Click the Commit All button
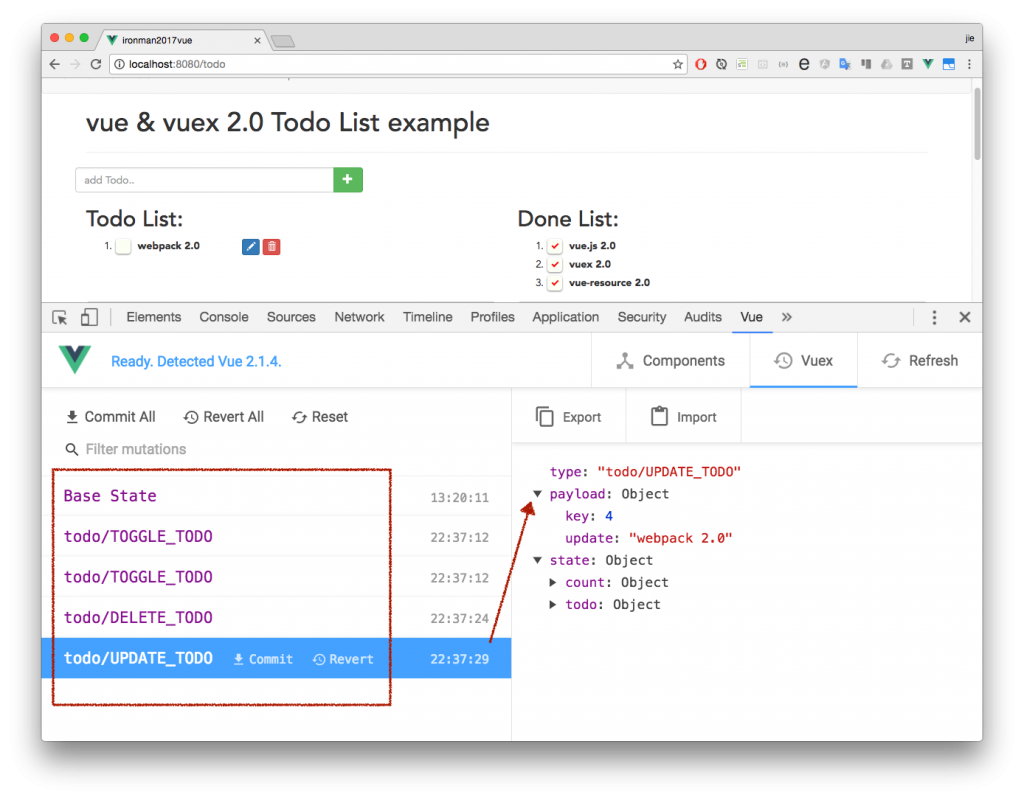This screenshot has width=1024, height=800. tap(110, 417)
